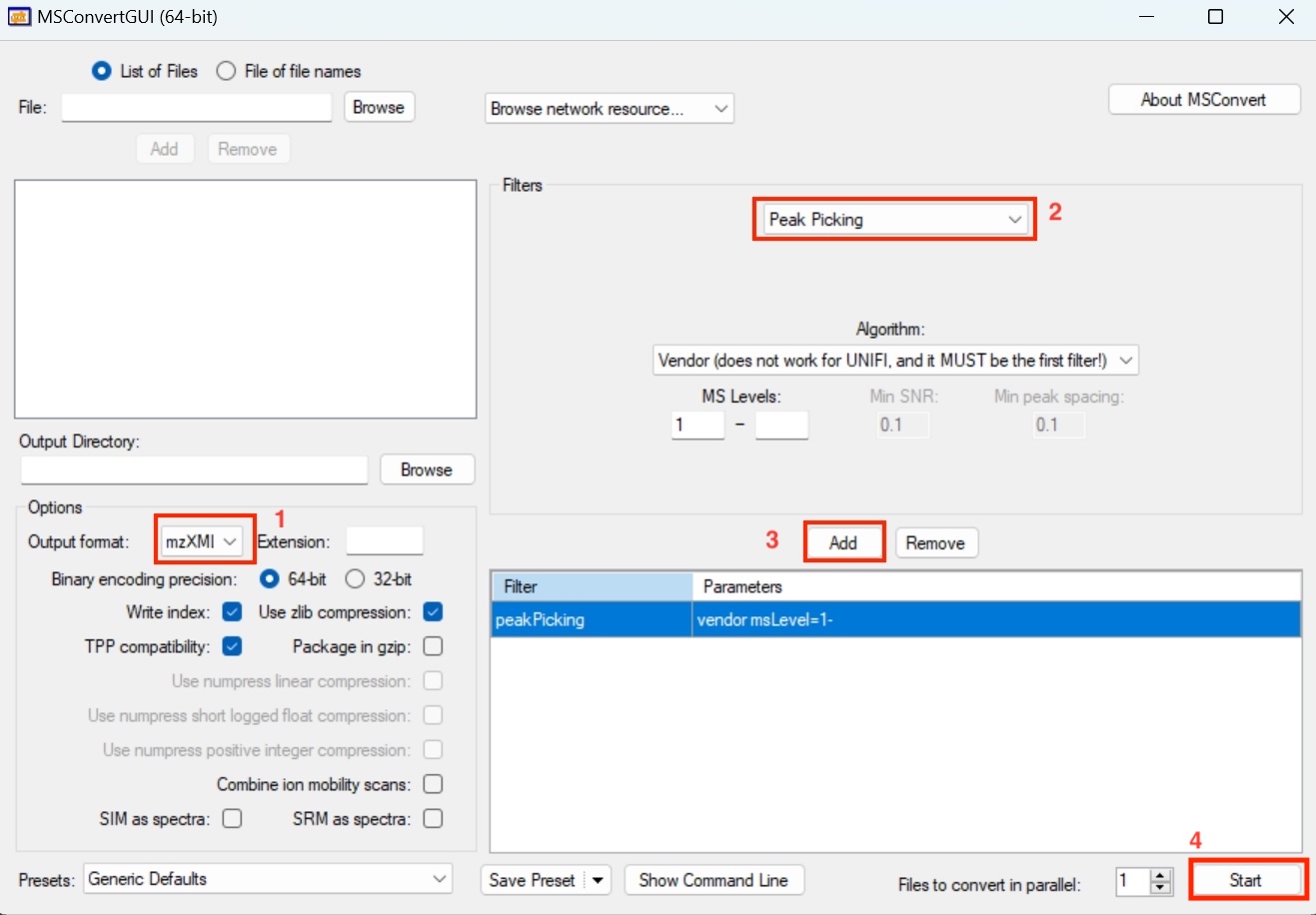This screenshot has width=1316, height=915.
Task: Click the Extension input field
Action: coord(385,541)
